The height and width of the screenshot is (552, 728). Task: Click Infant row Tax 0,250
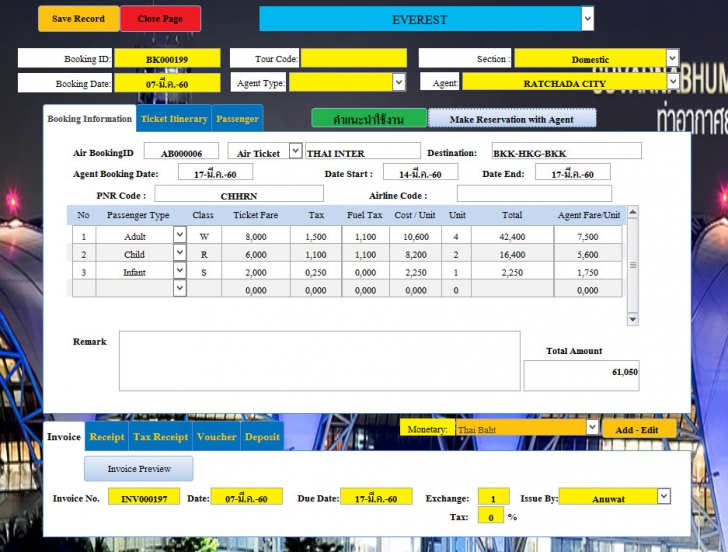[x=316, y=272]
